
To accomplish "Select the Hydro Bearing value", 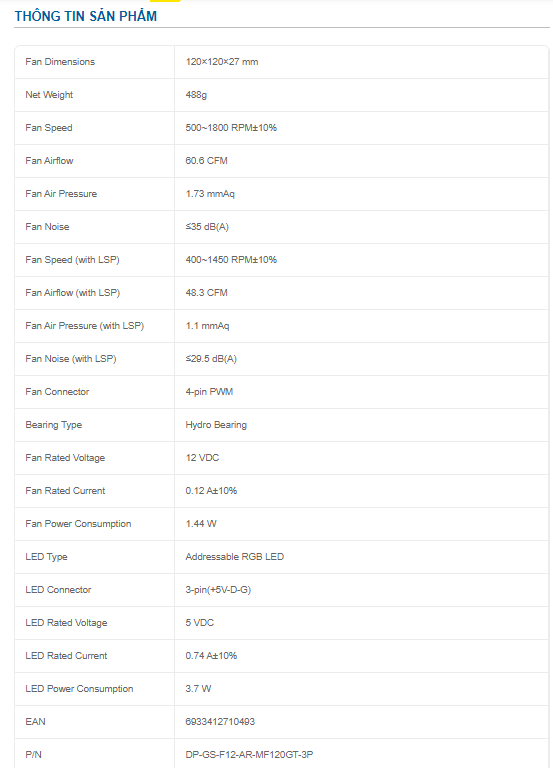I will coord(216,425).
